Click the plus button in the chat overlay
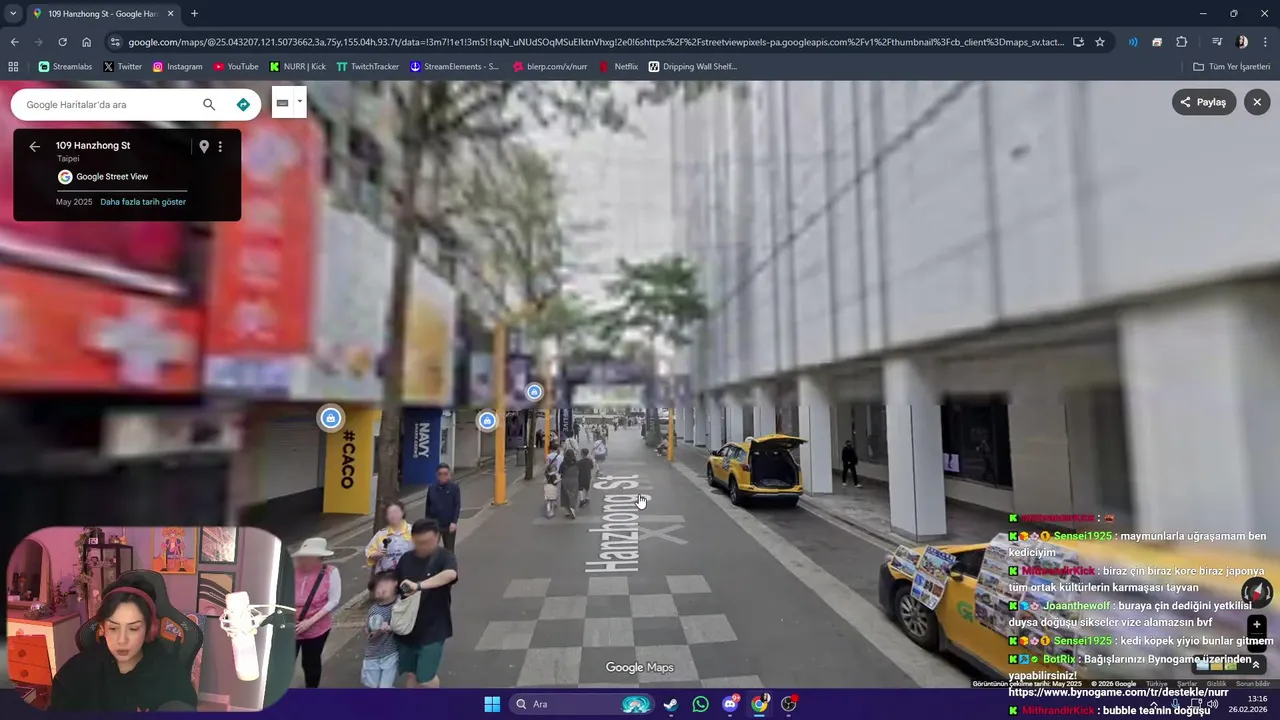Screen dimensions: 1280x720 (1257, 625)
